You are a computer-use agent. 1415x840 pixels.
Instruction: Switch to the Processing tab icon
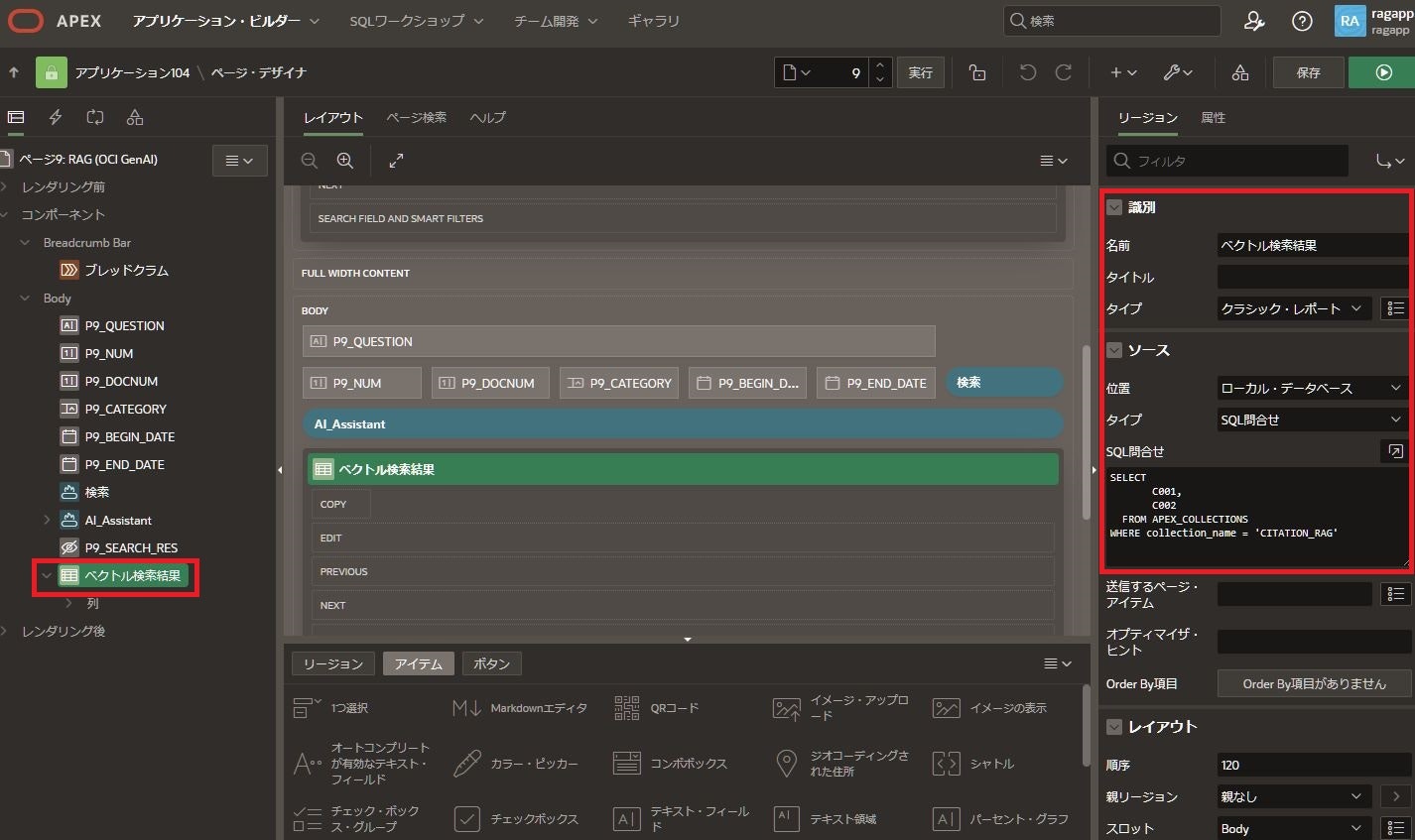[x=95, y=117]
